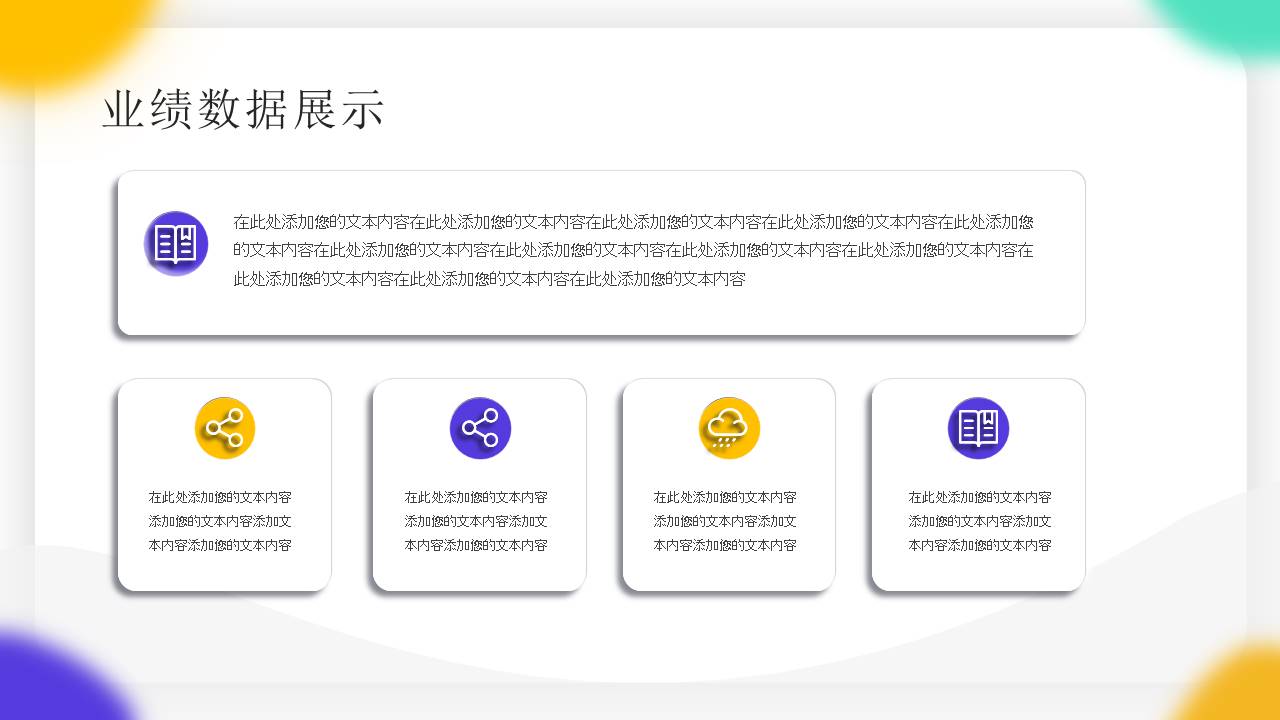Click the text block on the first bottom card
The image size is (1280, 720).
pyautogui.click(x=222, y=521)
